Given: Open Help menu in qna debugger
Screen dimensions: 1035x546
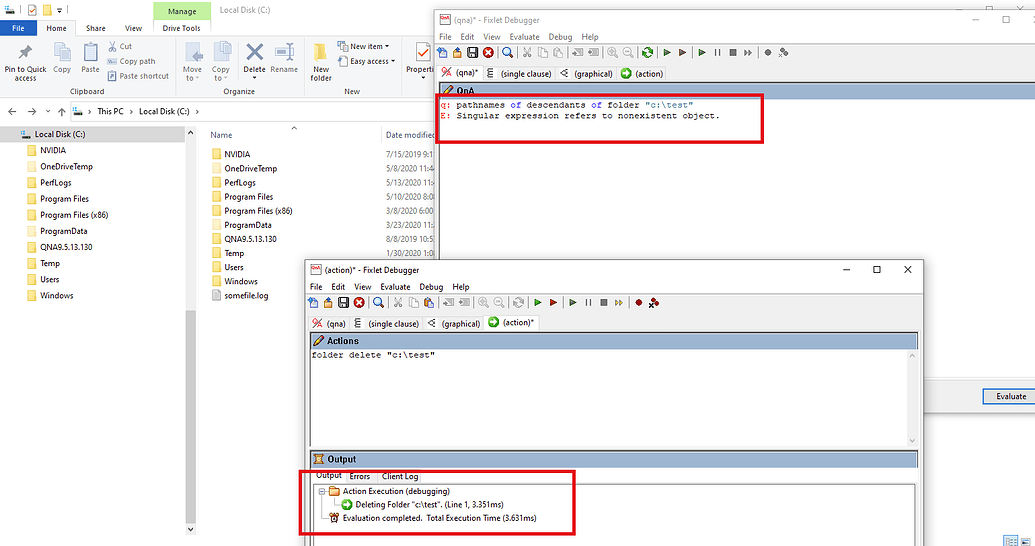Looking at the screenshot, I should pyautogui.click(x=590, y=37).
